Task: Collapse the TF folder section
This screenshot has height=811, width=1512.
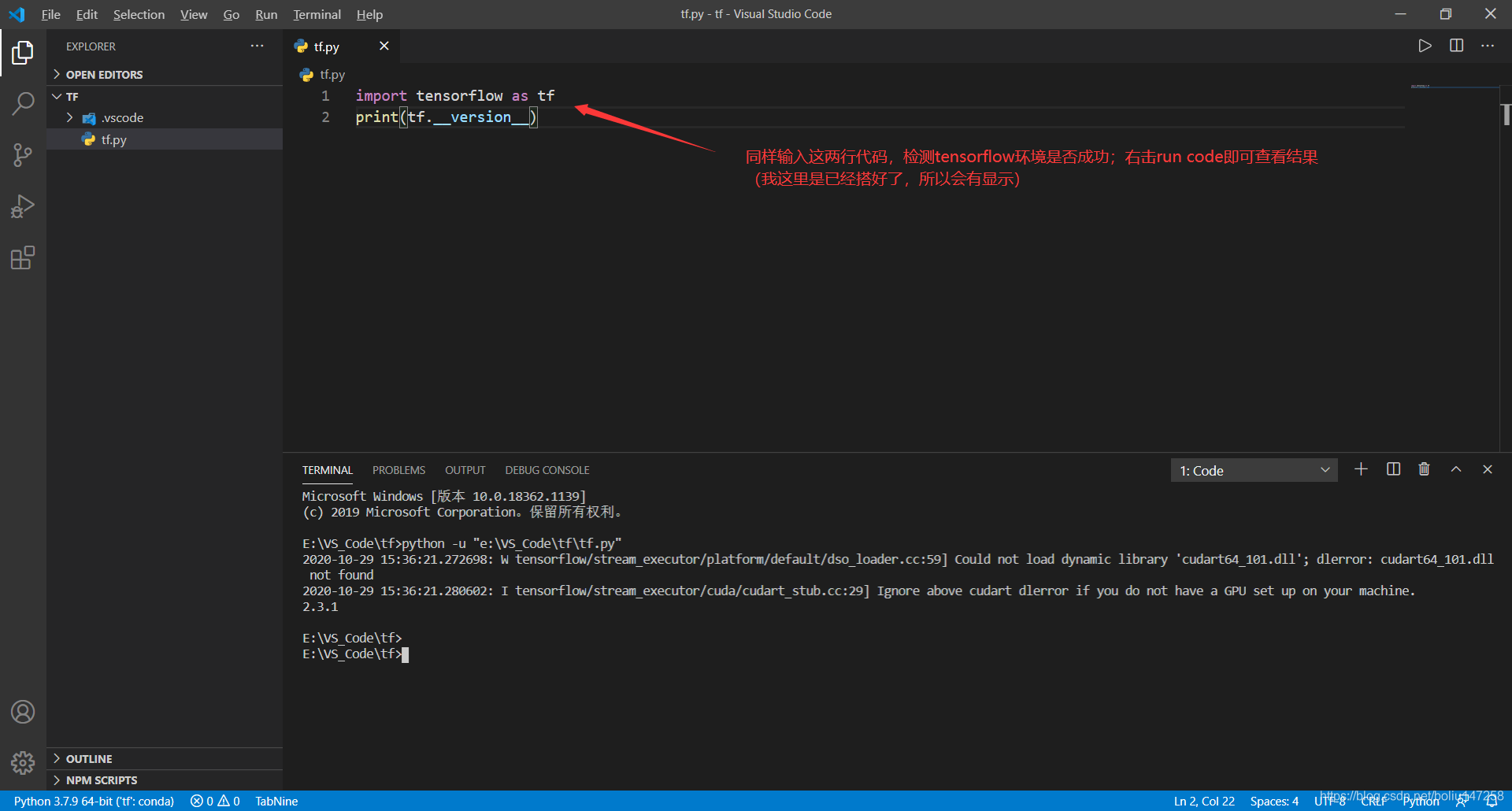Action: coord(165,96)
